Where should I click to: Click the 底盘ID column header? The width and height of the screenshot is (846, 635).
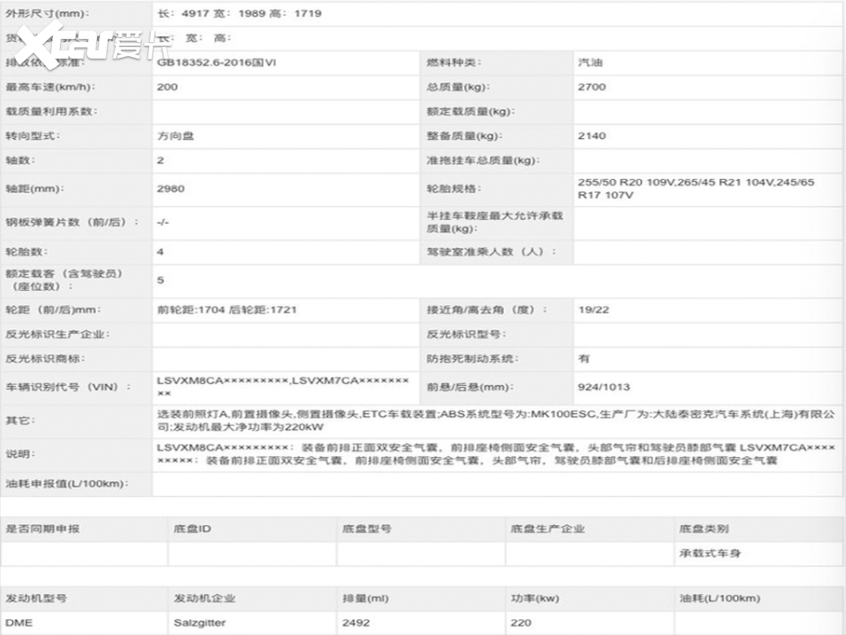click(192, 529)
